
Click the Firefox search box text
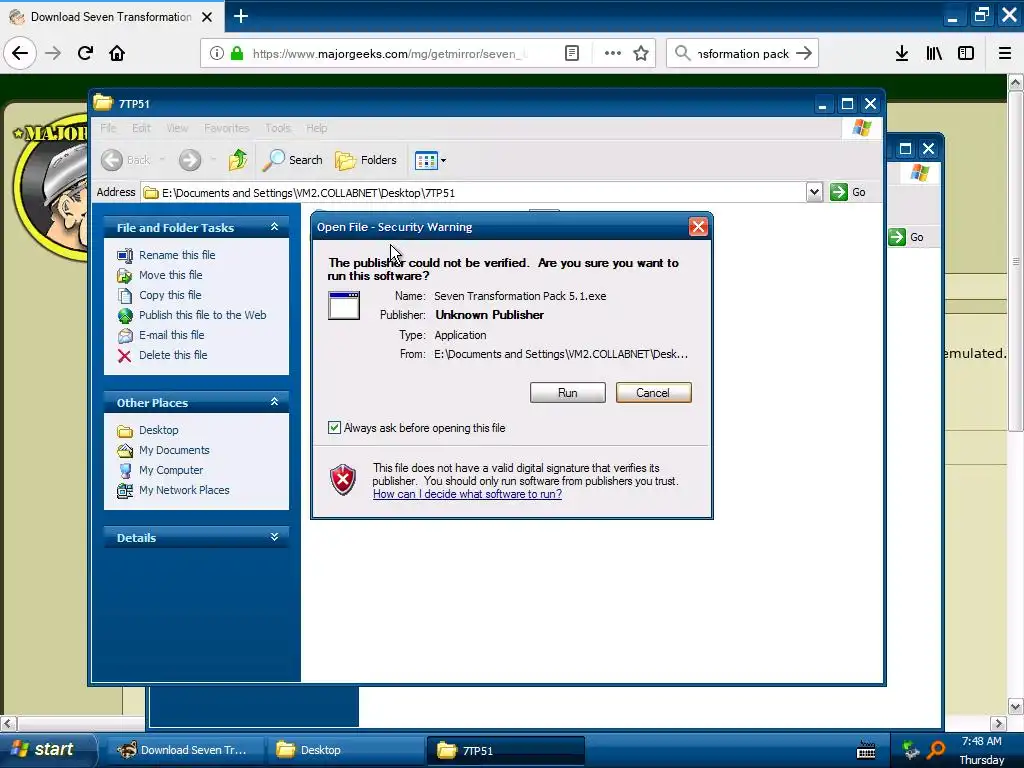[x=743, y=54]
